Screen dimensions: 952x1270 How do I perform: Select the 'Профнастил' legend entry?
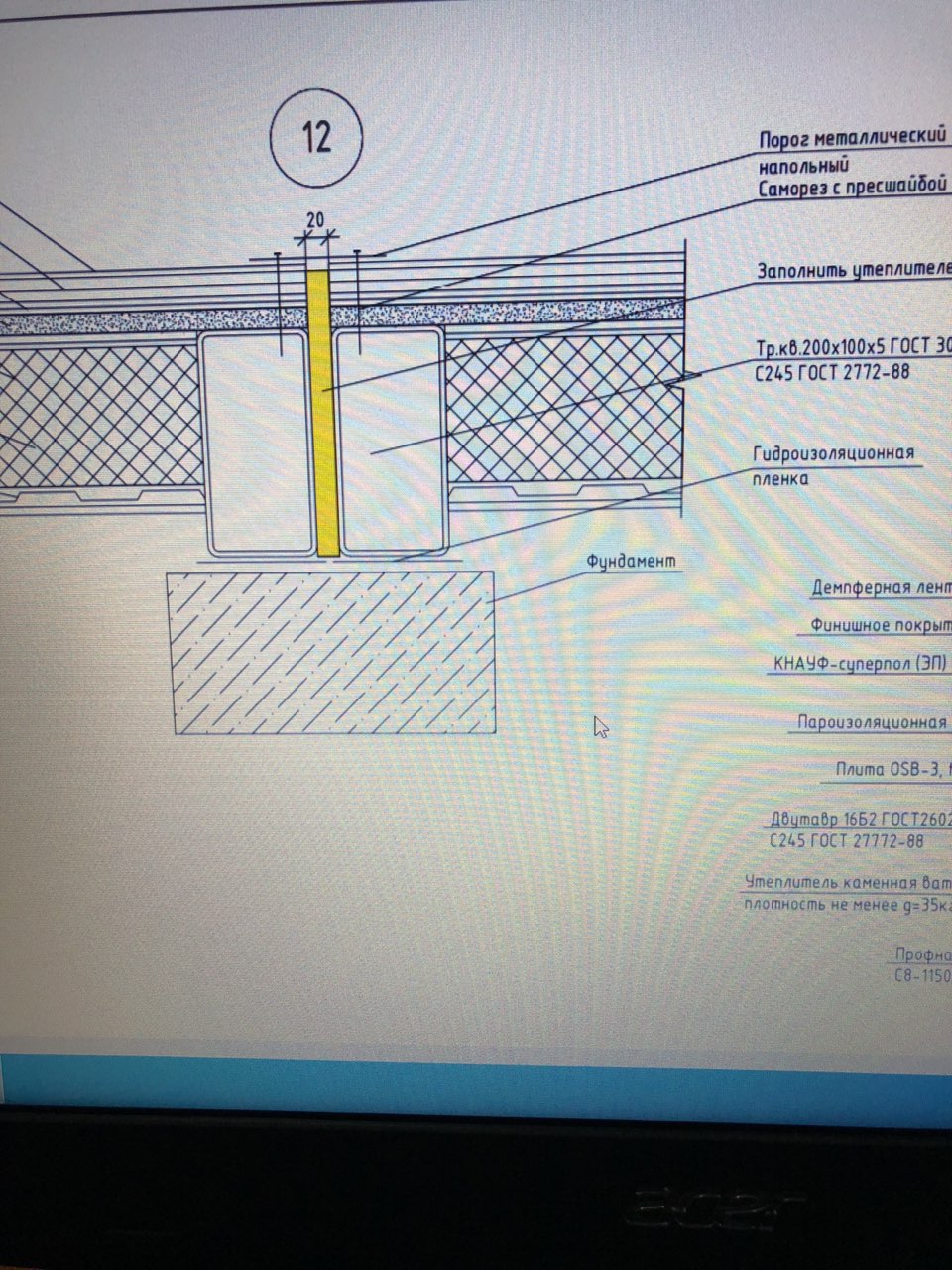pos(922,954)
